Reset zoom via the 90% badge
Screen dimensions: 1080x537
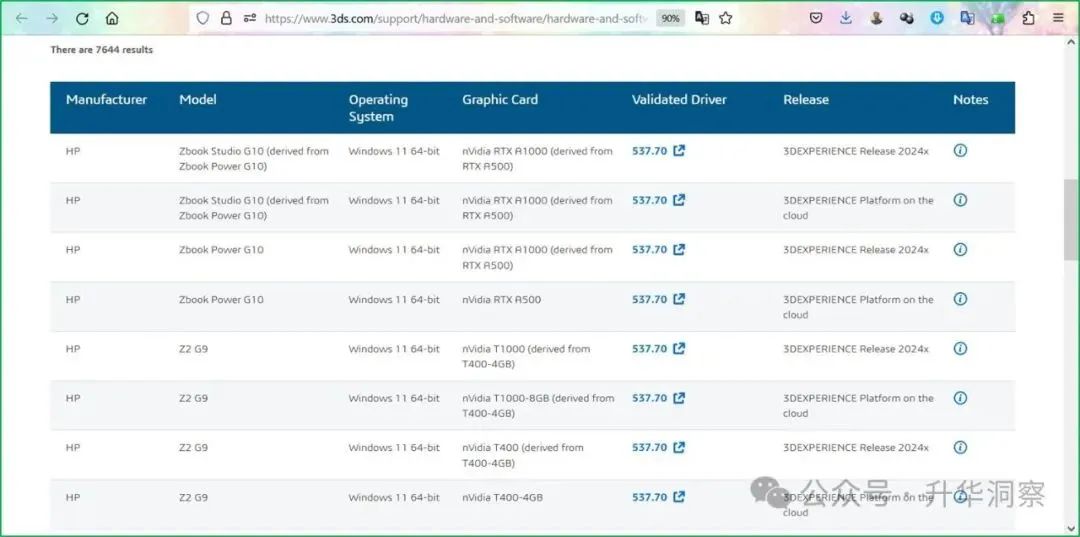670,18
